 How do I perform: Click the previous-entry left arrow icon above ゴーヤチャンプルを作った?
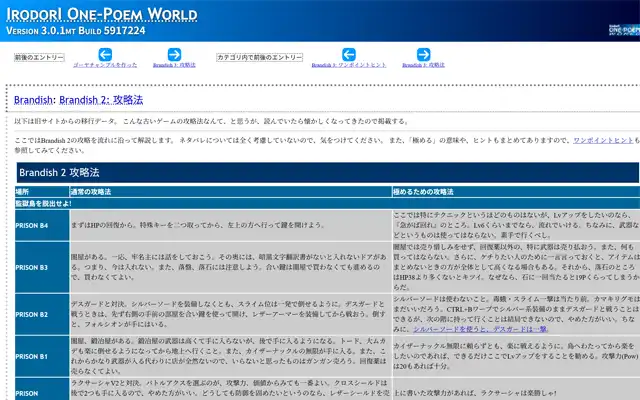pyautogui.click(x=105, y=54)
